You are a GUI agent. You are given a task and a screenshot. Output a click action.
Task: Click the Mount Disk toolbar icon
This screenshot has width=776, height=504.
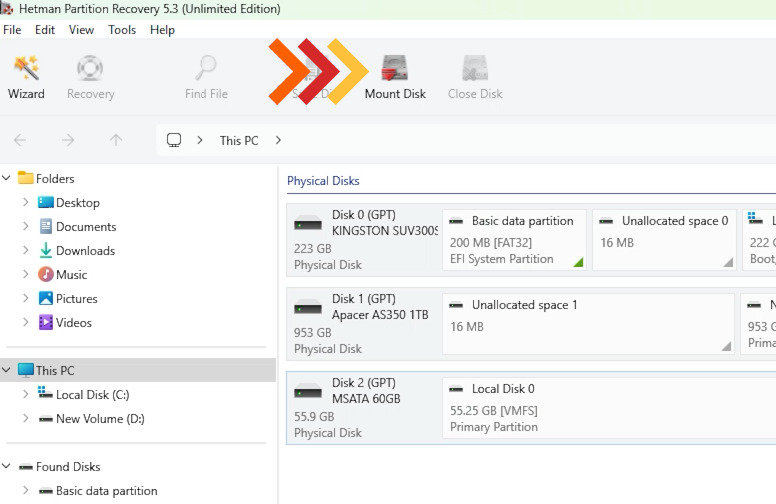[394, 68]
